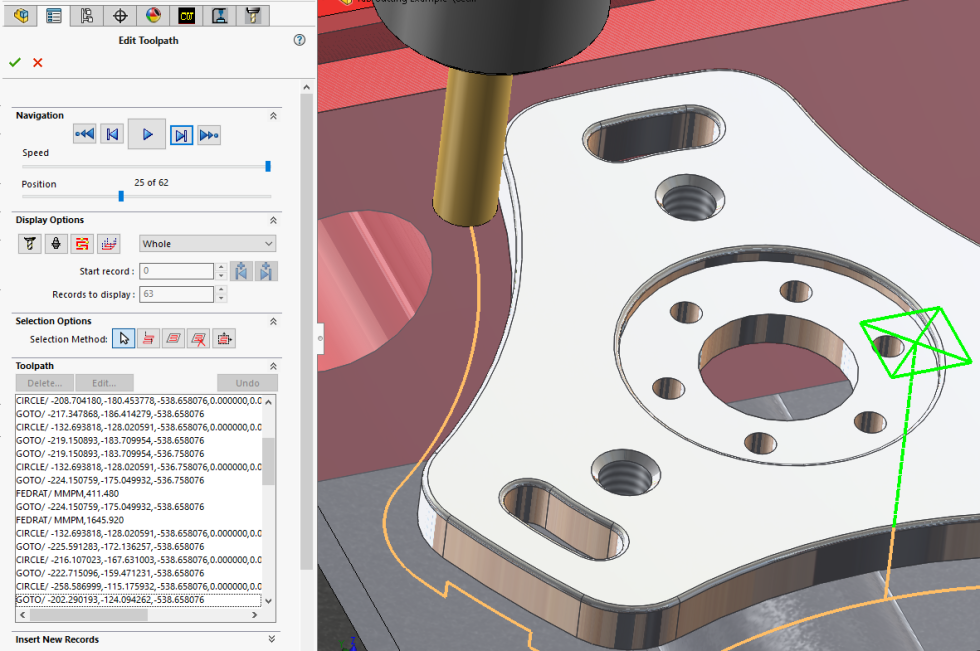Open the Whole display mode dropdown
This screenshot has width=980, height=651.
pyautogui.click(x=208, y=244)
